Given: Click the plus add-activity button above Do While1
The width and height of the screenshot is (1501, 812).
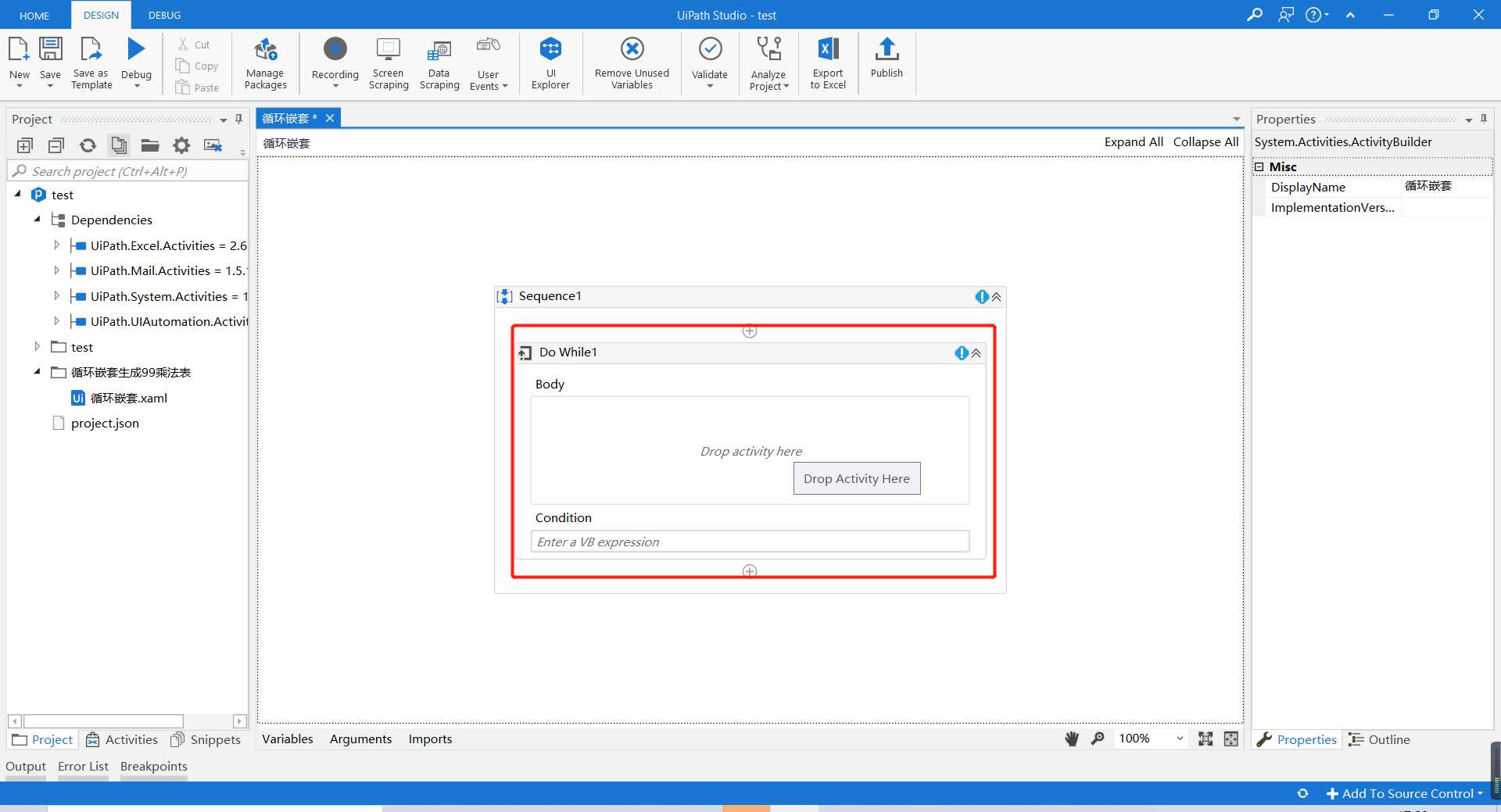Looking at the screenshot, I should pos(749,331).
